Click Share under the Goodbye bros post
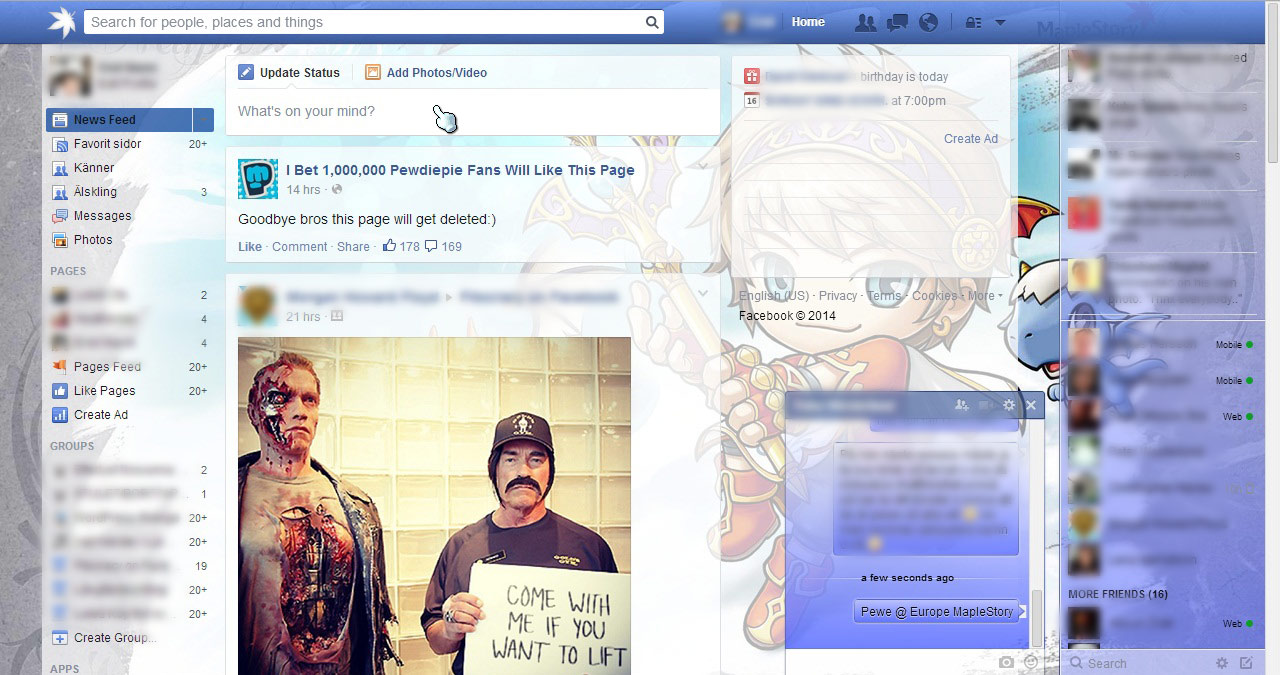Image resolution: width=1280 pixels, height=675 pixels. point(353,247)
